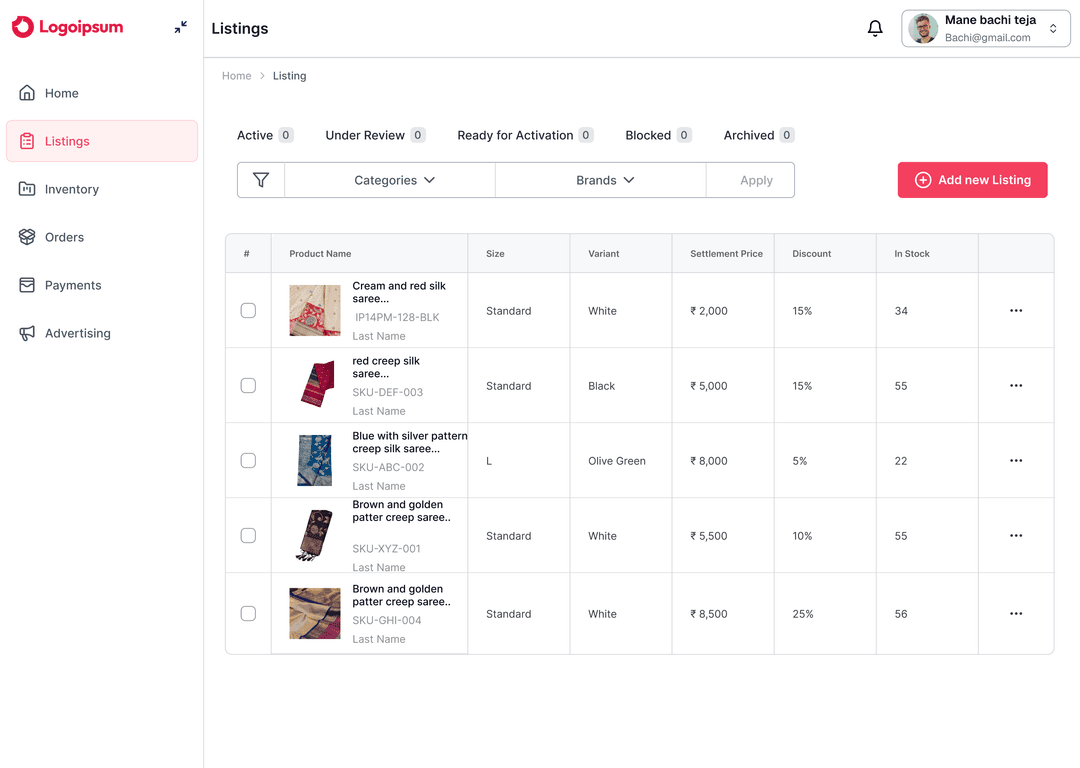Collapse the sidebar using the arrows icon

coord(180,27)
